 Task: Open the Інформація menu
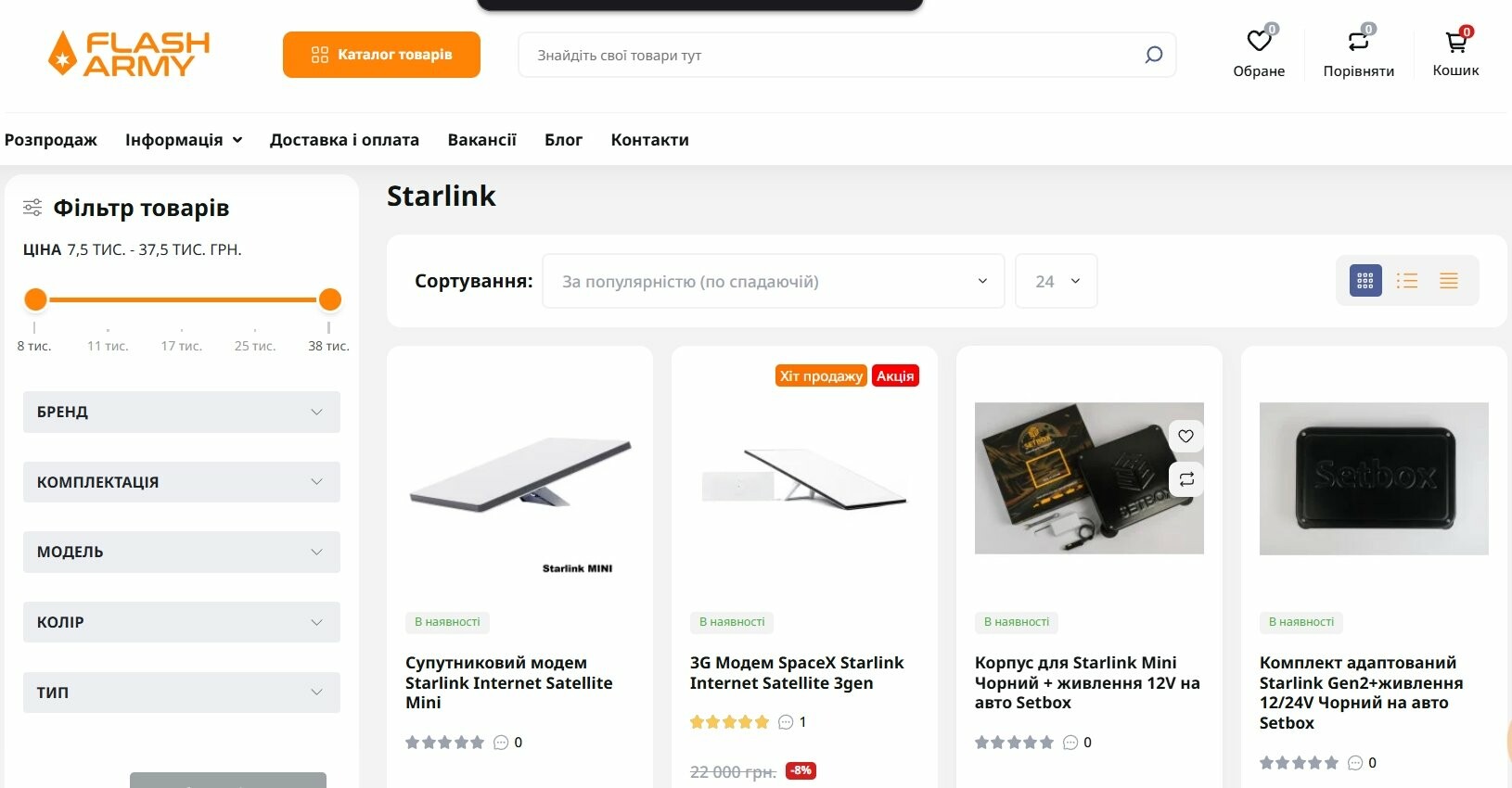pos(184,140)
